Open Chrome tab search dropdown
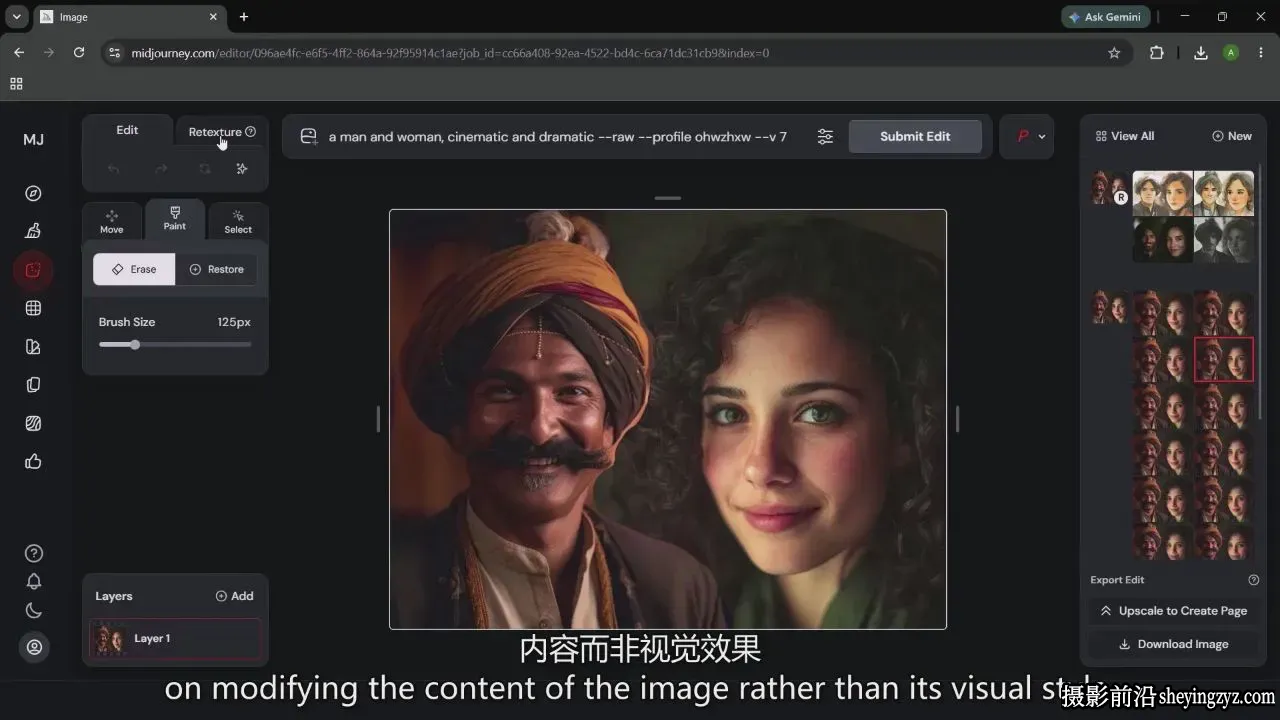 16,17
